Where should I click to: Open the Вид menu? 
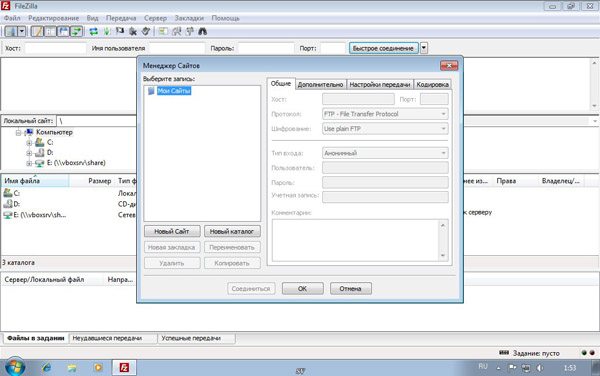pos(92,18)
